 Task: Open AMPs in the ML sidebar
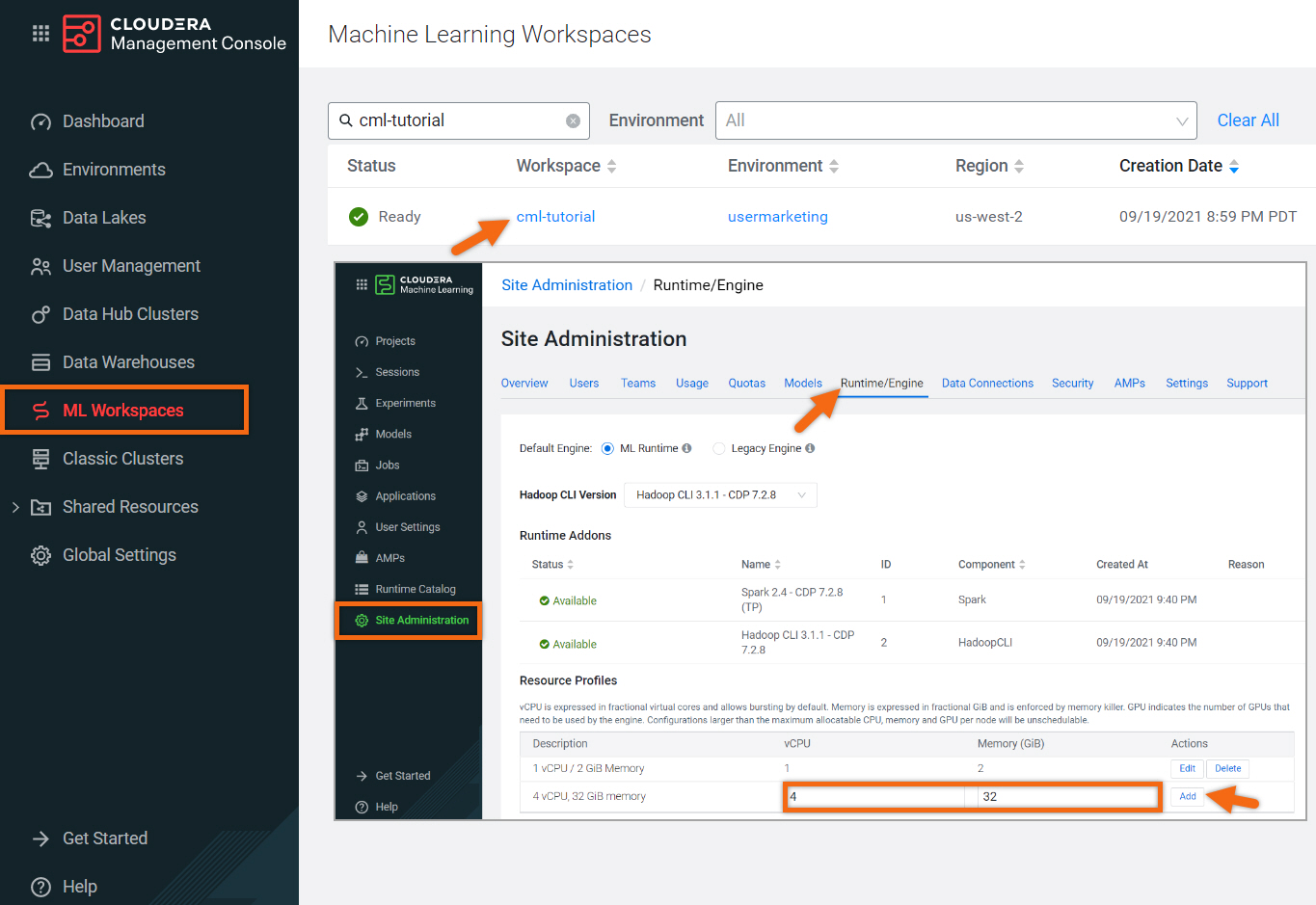(390, 558)
